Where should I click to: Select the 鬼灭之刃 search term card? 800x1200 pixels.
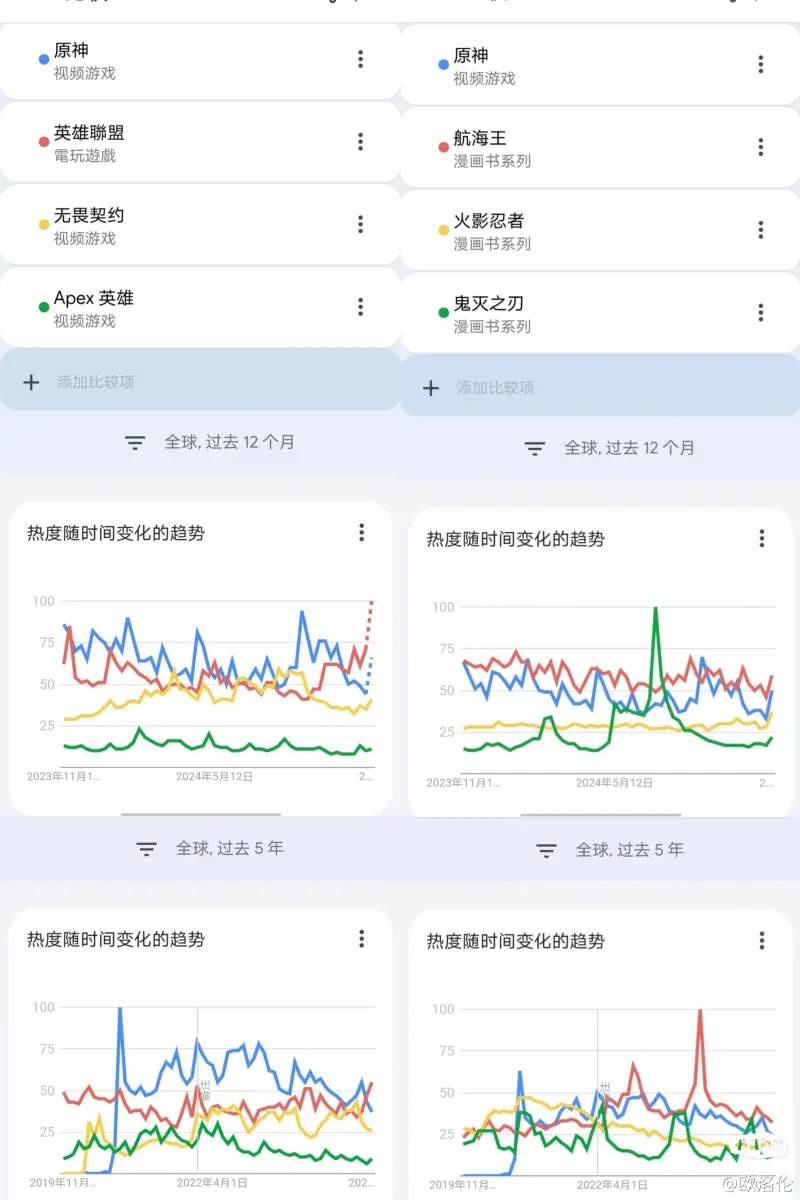point(600,313)
